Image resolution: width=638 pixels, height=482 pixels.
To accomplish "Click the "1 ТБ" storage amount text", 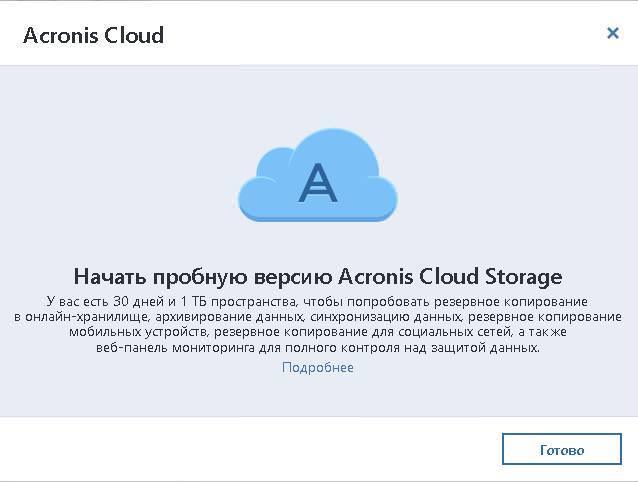I will point(193,301).
